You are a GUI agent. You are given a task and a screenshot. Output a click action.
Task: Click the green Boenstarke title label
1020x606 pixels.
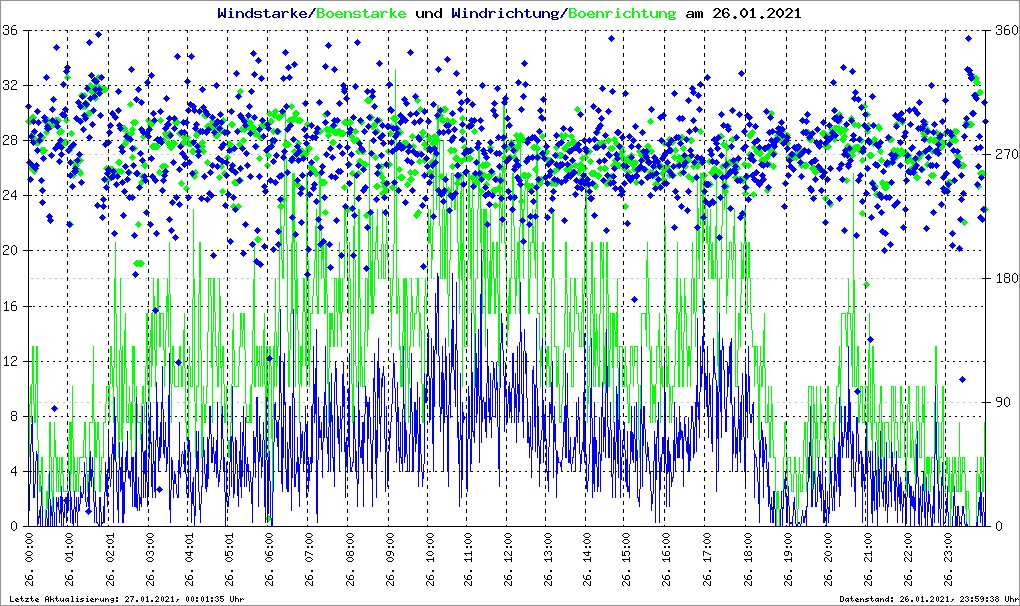[x=361, y=14]
